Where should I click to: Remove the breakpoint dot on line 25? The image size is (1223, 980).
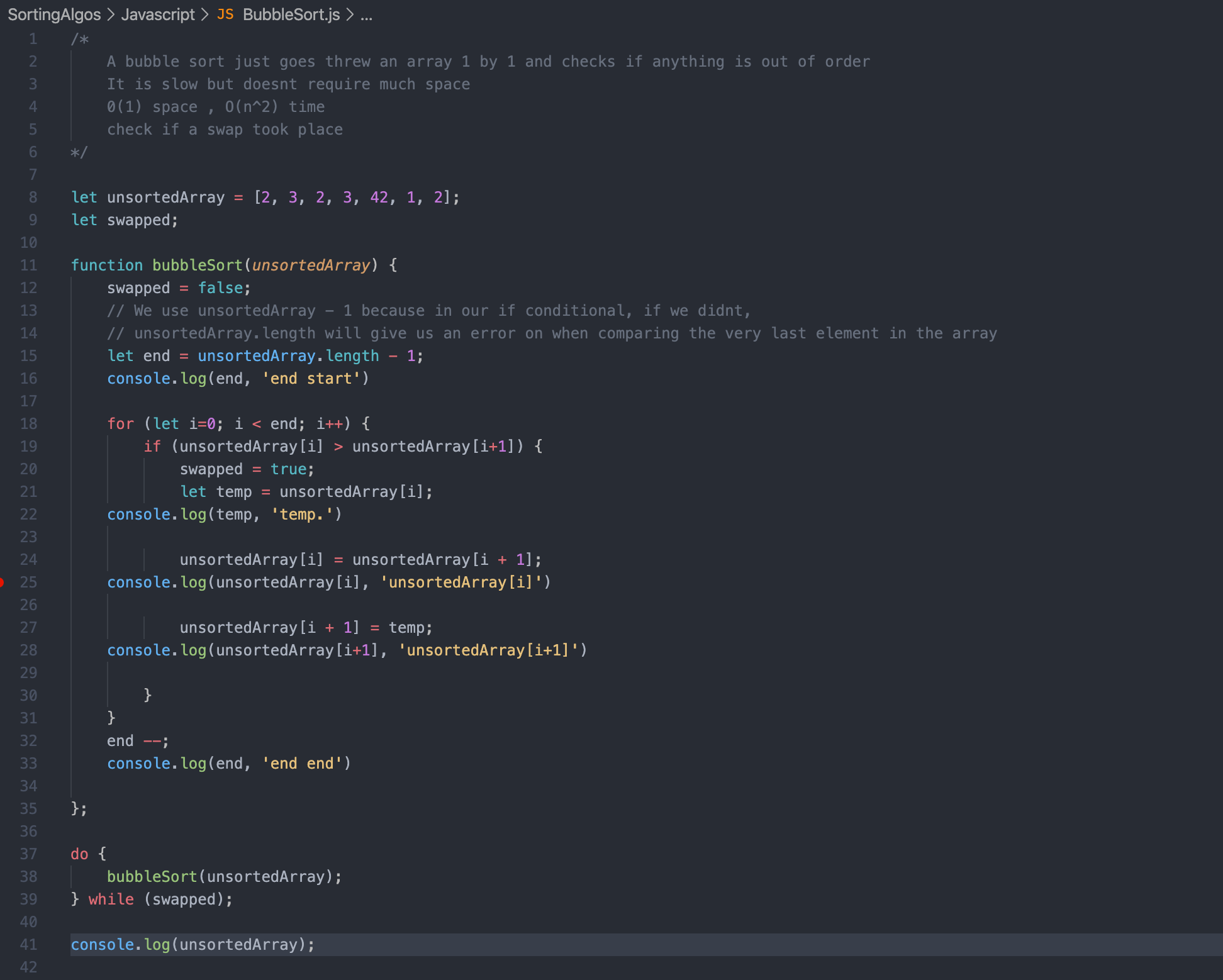pos(2,582)
